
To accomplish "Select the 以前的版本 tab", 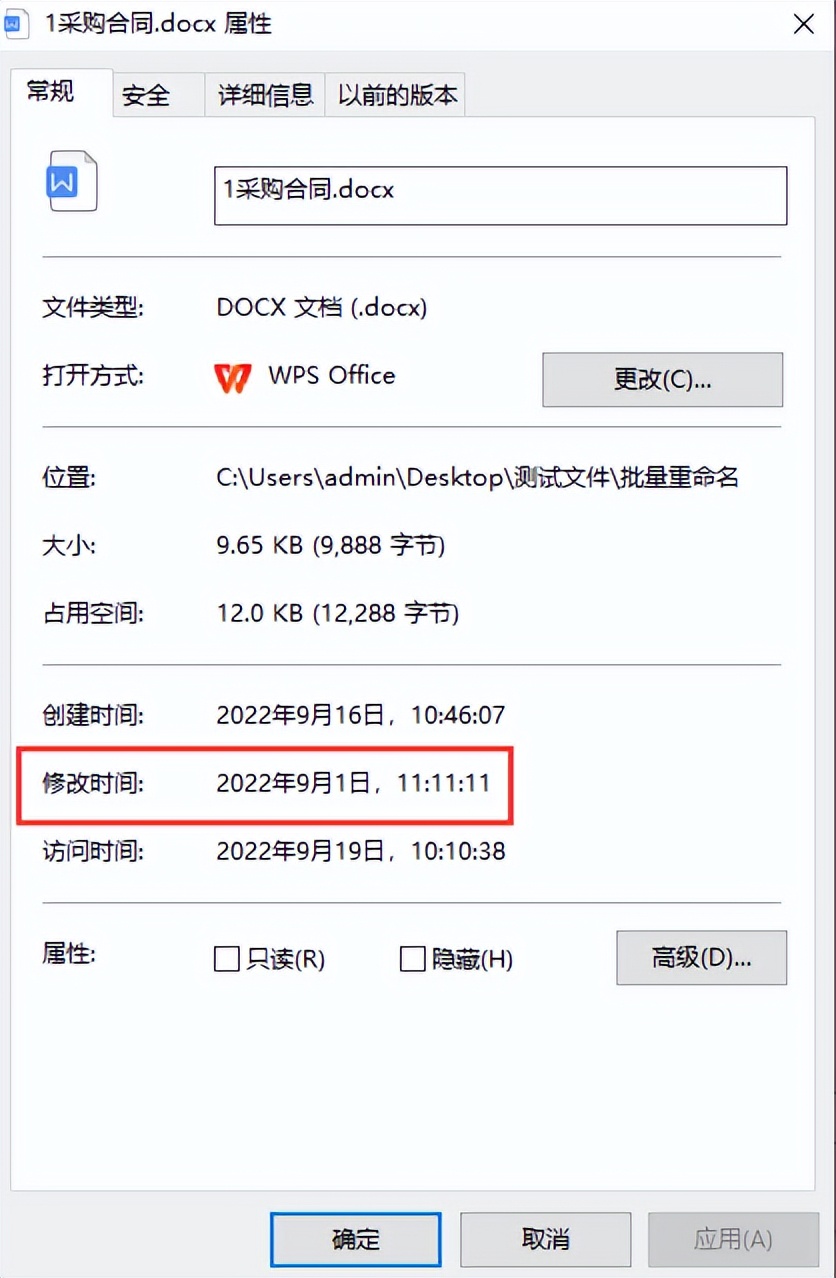I will point(397,95).
